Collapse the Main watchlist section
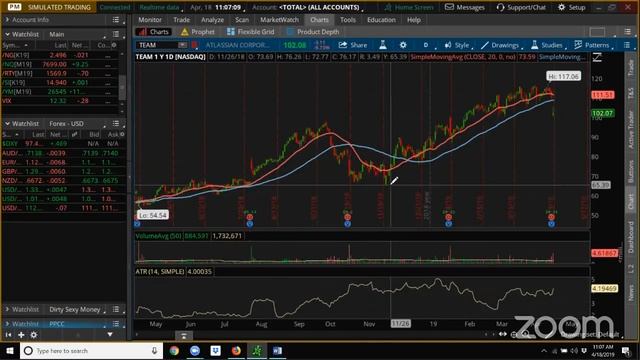Image resolution: width=640 pixels, height=360 pixels. click(7, 34)
